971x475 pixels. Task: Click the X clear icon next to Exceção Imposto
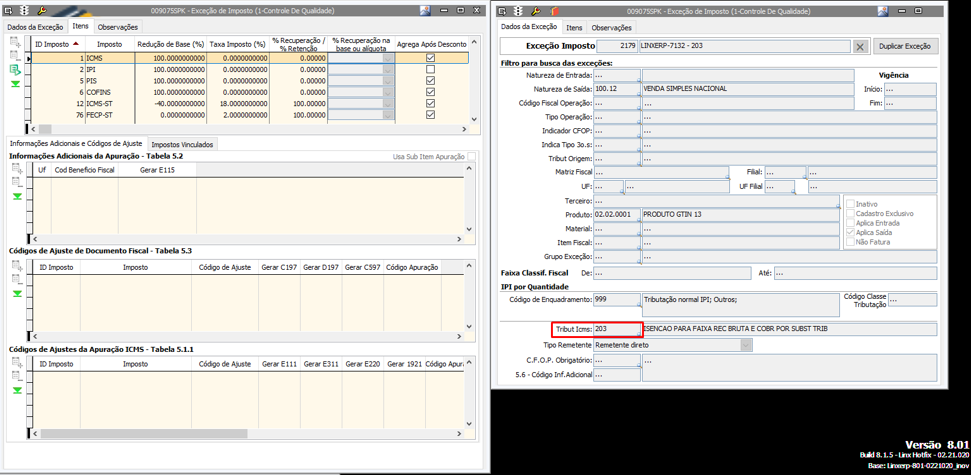click(860, 47)
